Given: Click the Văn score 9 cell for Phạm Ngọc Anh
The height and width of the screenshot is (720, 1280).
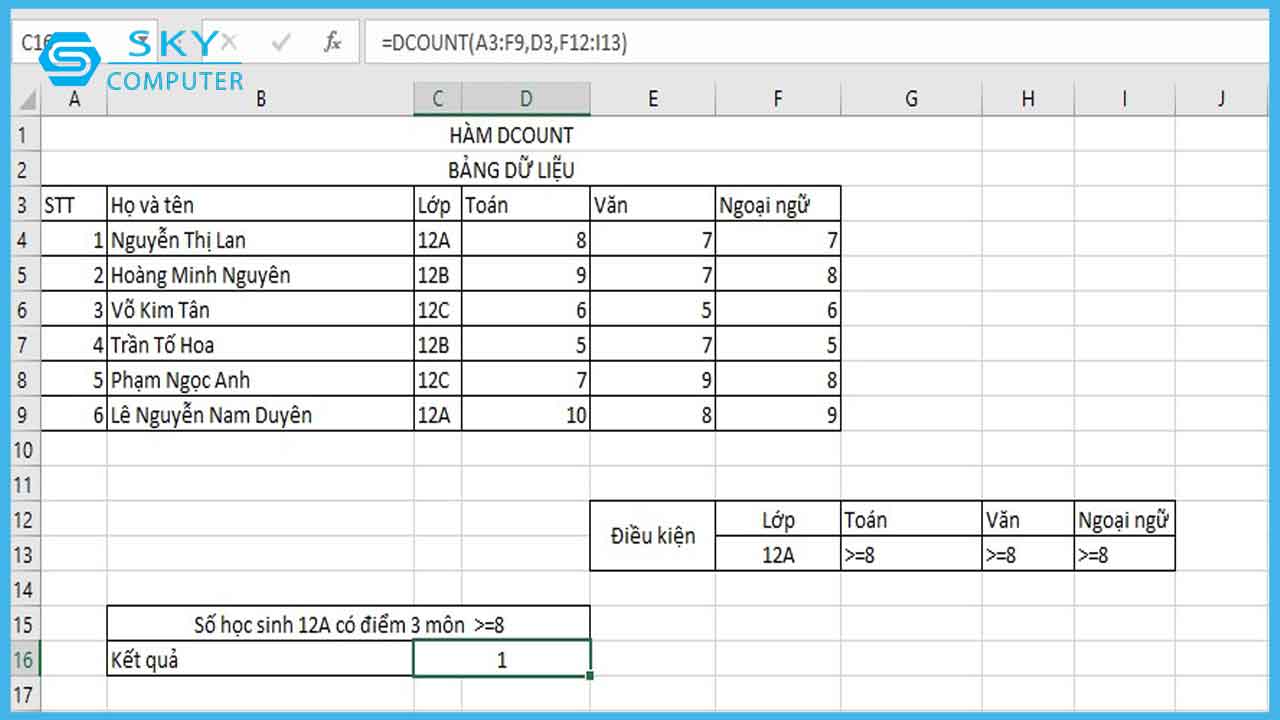Looking at the screenshot, I should pos(653,379).
